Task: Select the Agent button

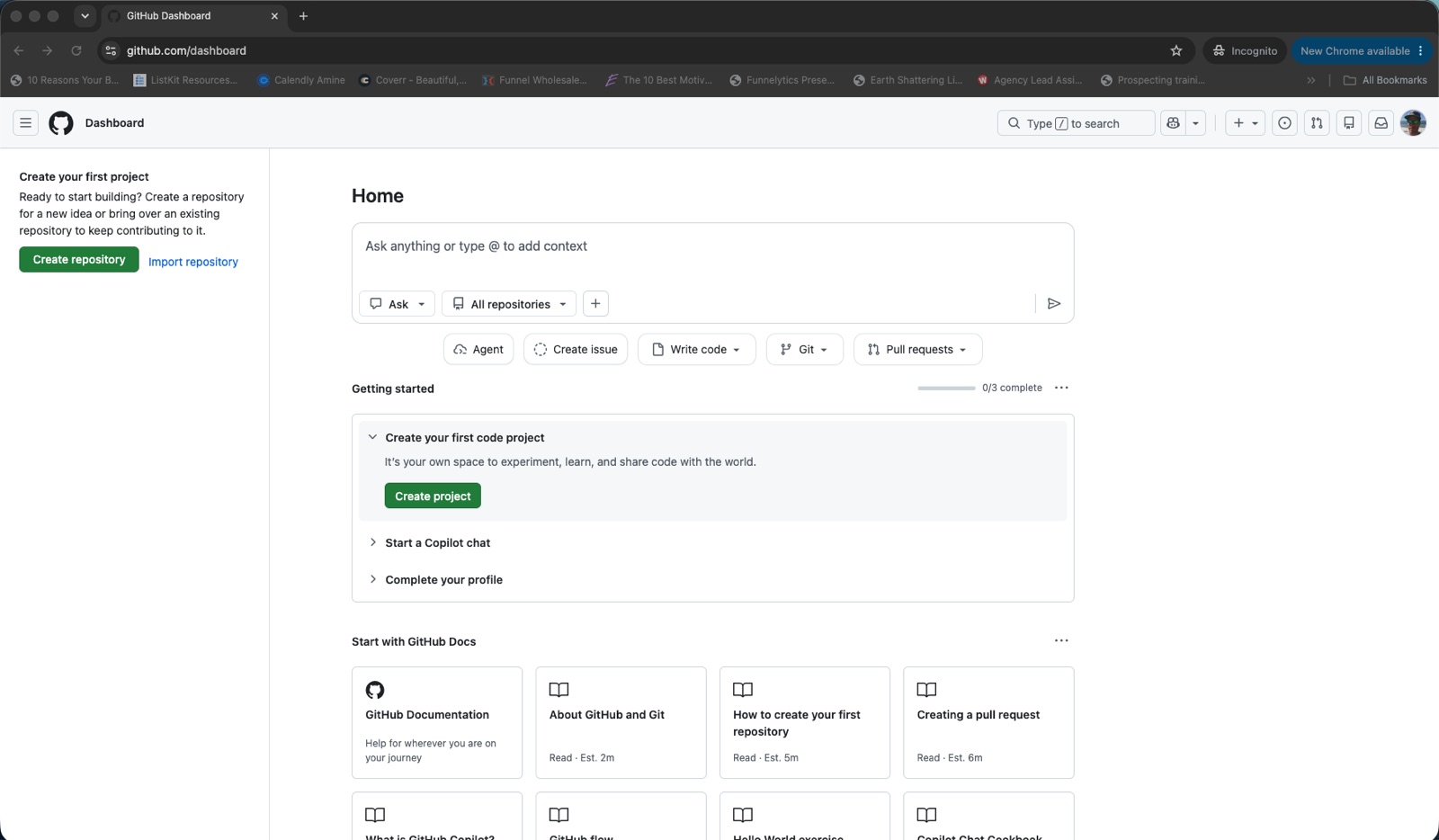Action: coord(478,349)
